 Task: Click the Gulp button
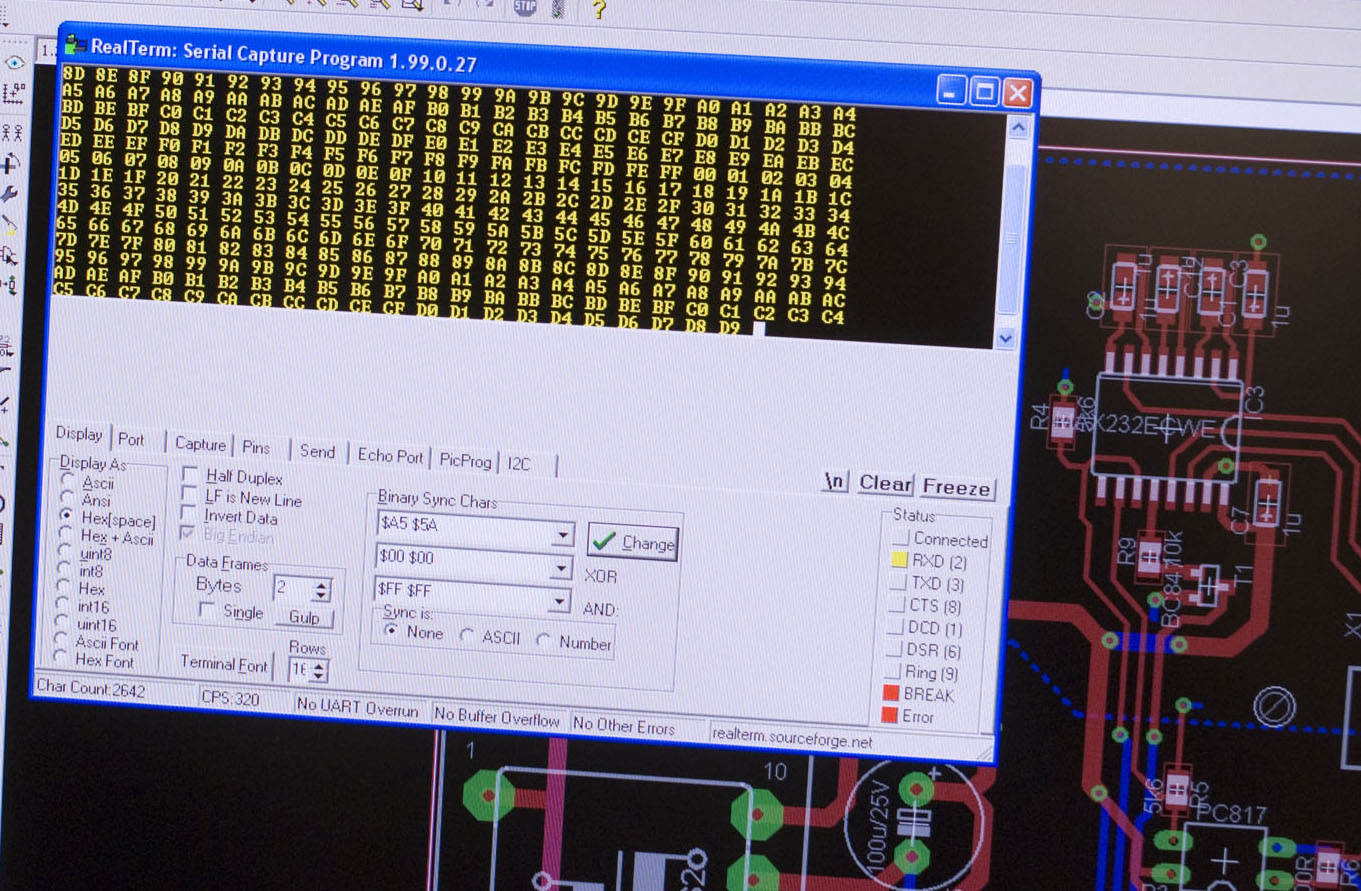304,617
